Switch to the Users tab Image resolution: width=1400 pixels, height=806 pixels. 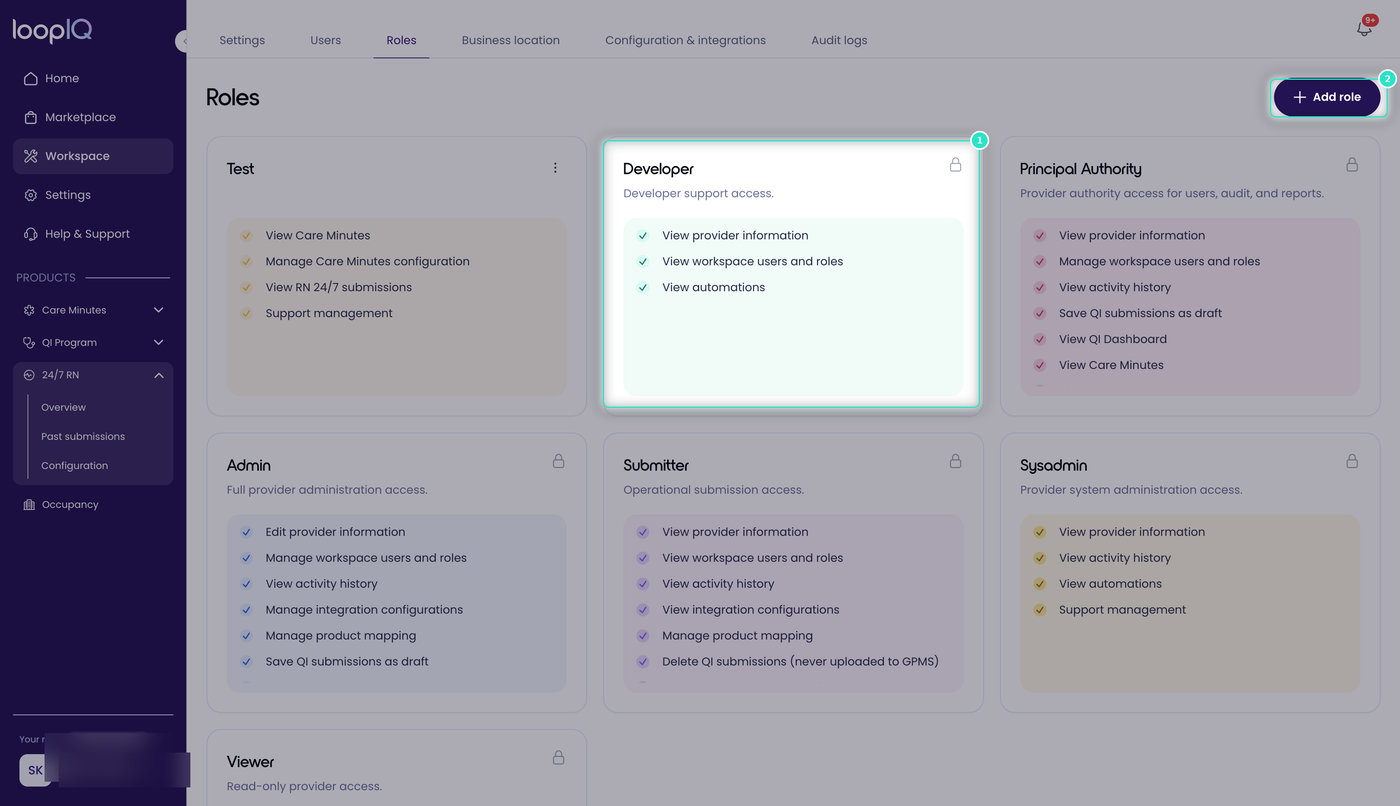coord(326,40)
